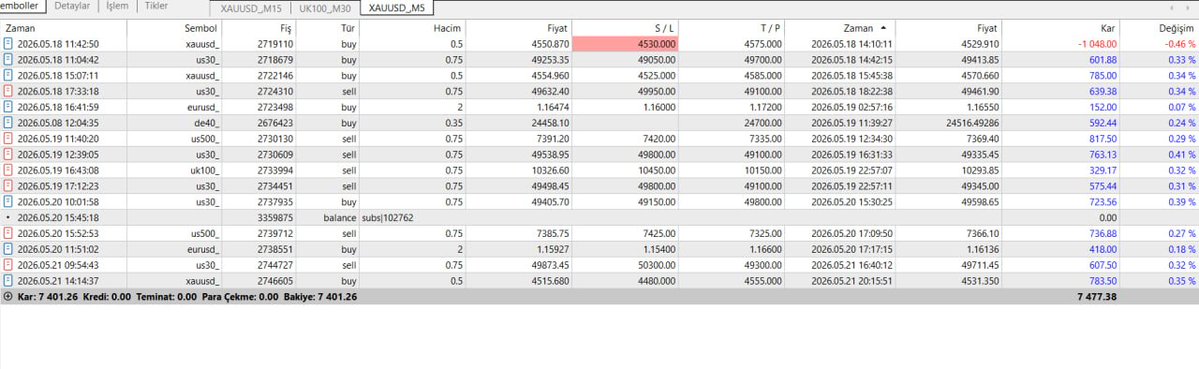The image size is (1199, 369).
Task: Open the UK100_M30 chart tab
Action: [324, 8]
